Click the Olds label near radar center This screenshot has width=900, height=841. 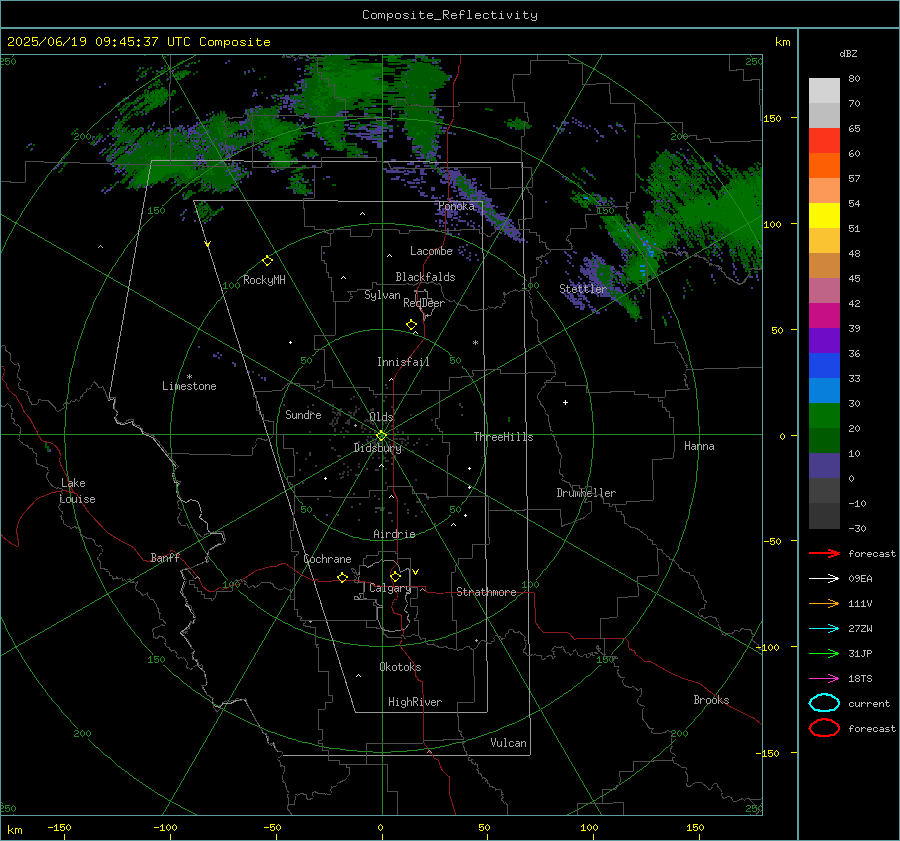[381, 417]
